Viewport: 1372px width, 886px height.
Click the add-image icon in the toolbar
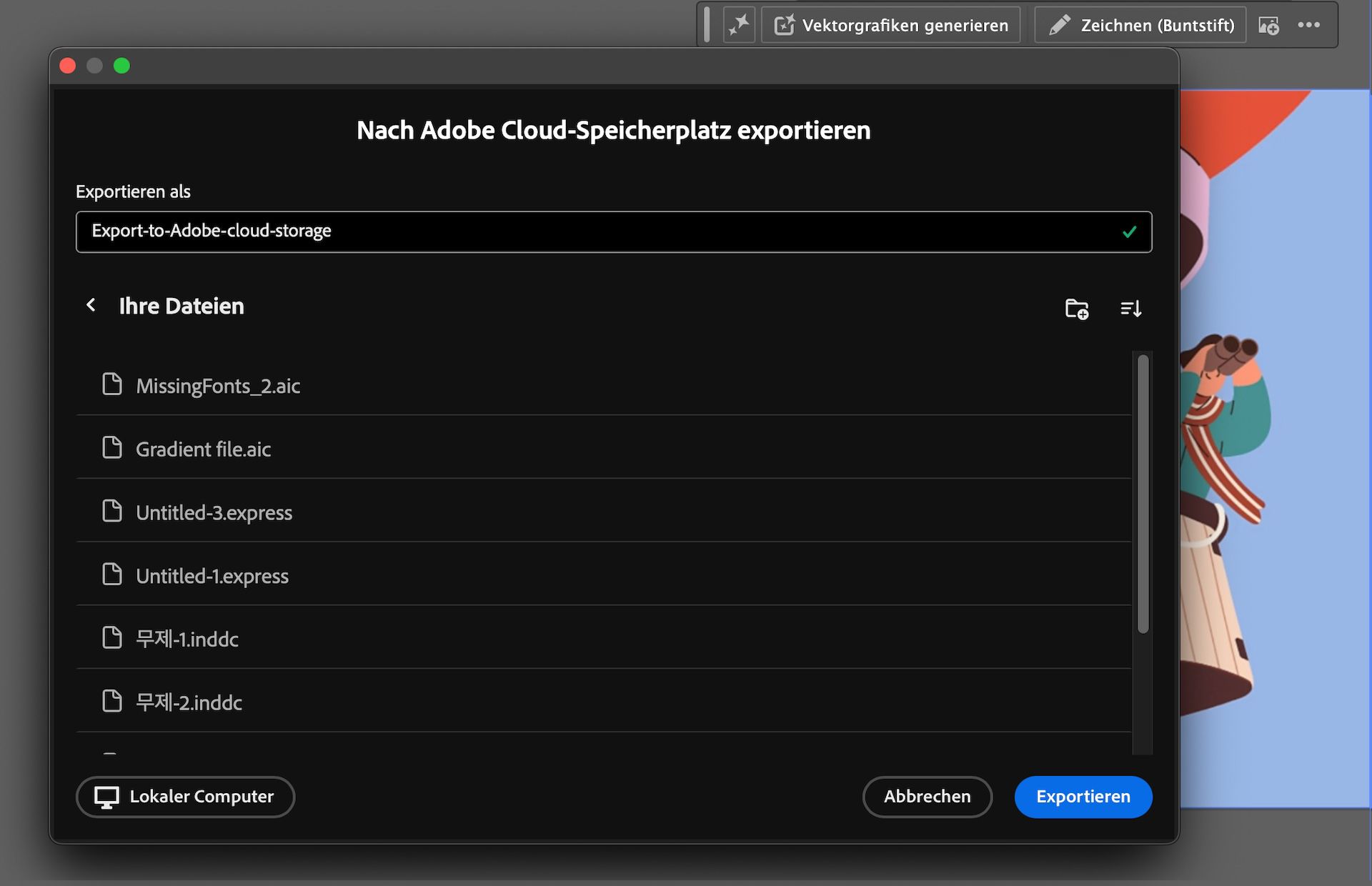1270,25
